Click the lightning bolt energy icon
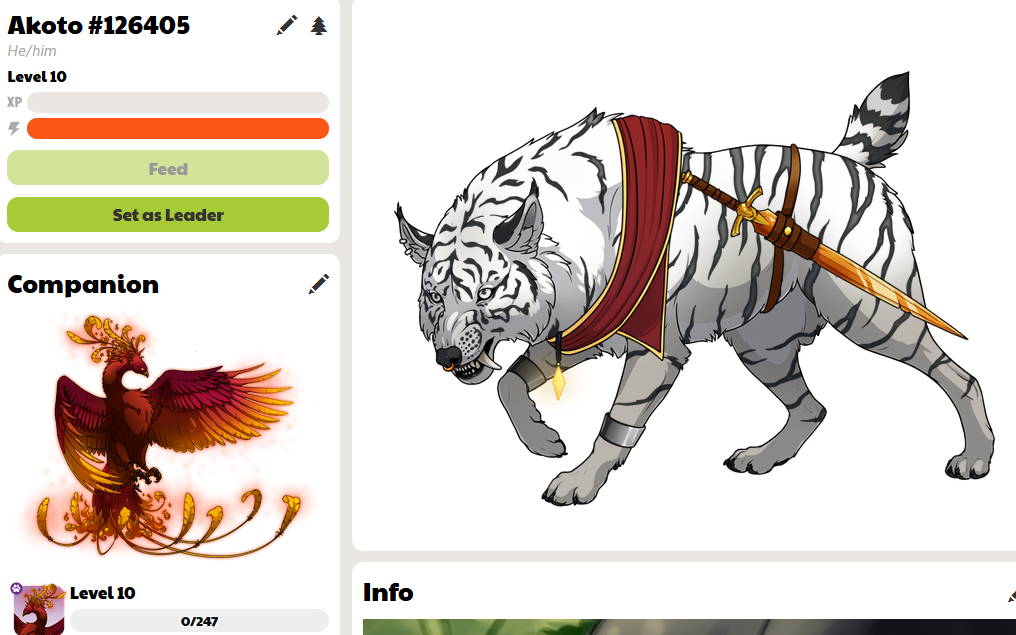The width and height of the screenshot is (1016, 635). click(14, 128)
